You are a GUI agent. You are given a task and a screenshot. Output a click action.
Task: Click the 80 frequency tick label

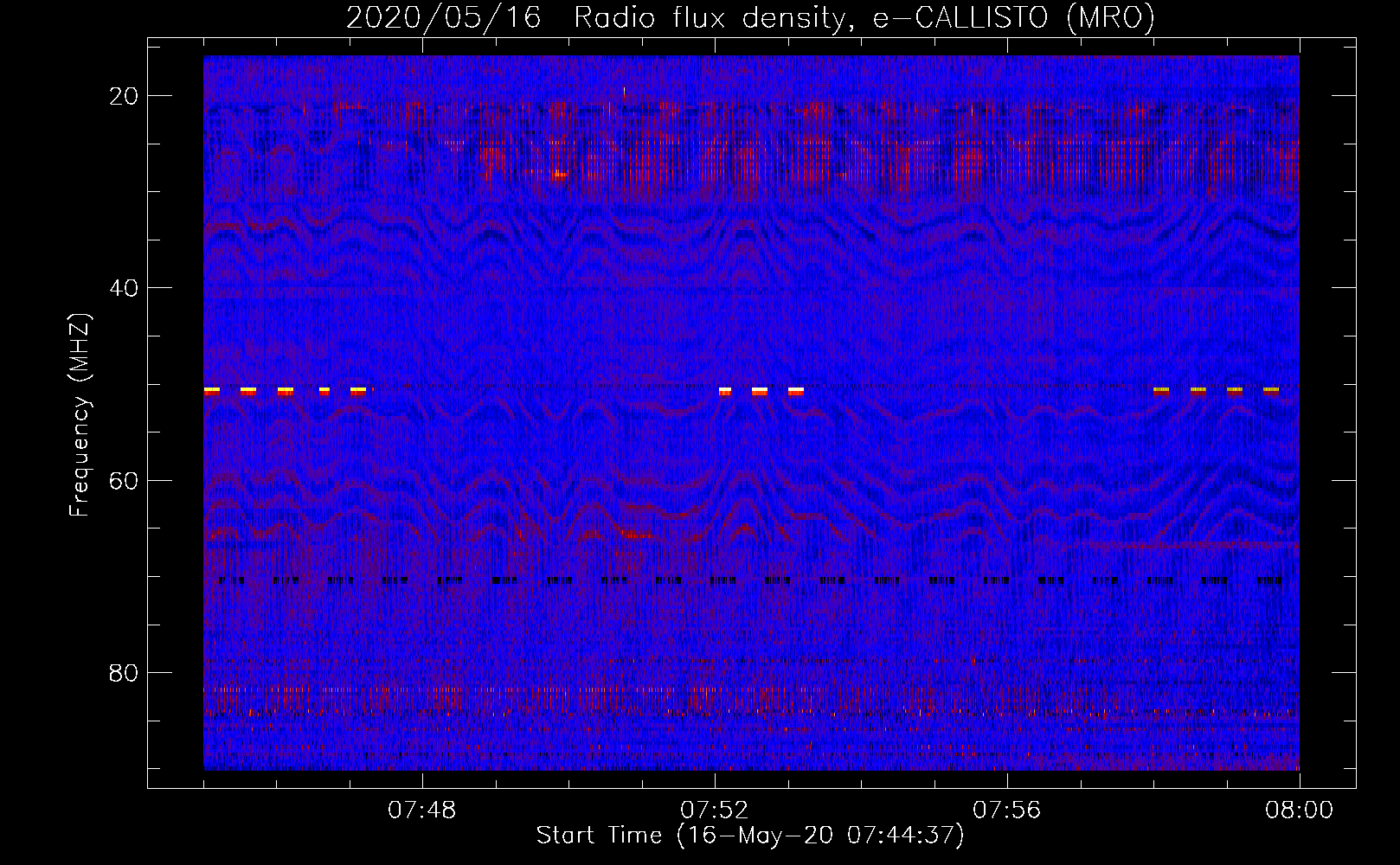(x=125, y=673)
